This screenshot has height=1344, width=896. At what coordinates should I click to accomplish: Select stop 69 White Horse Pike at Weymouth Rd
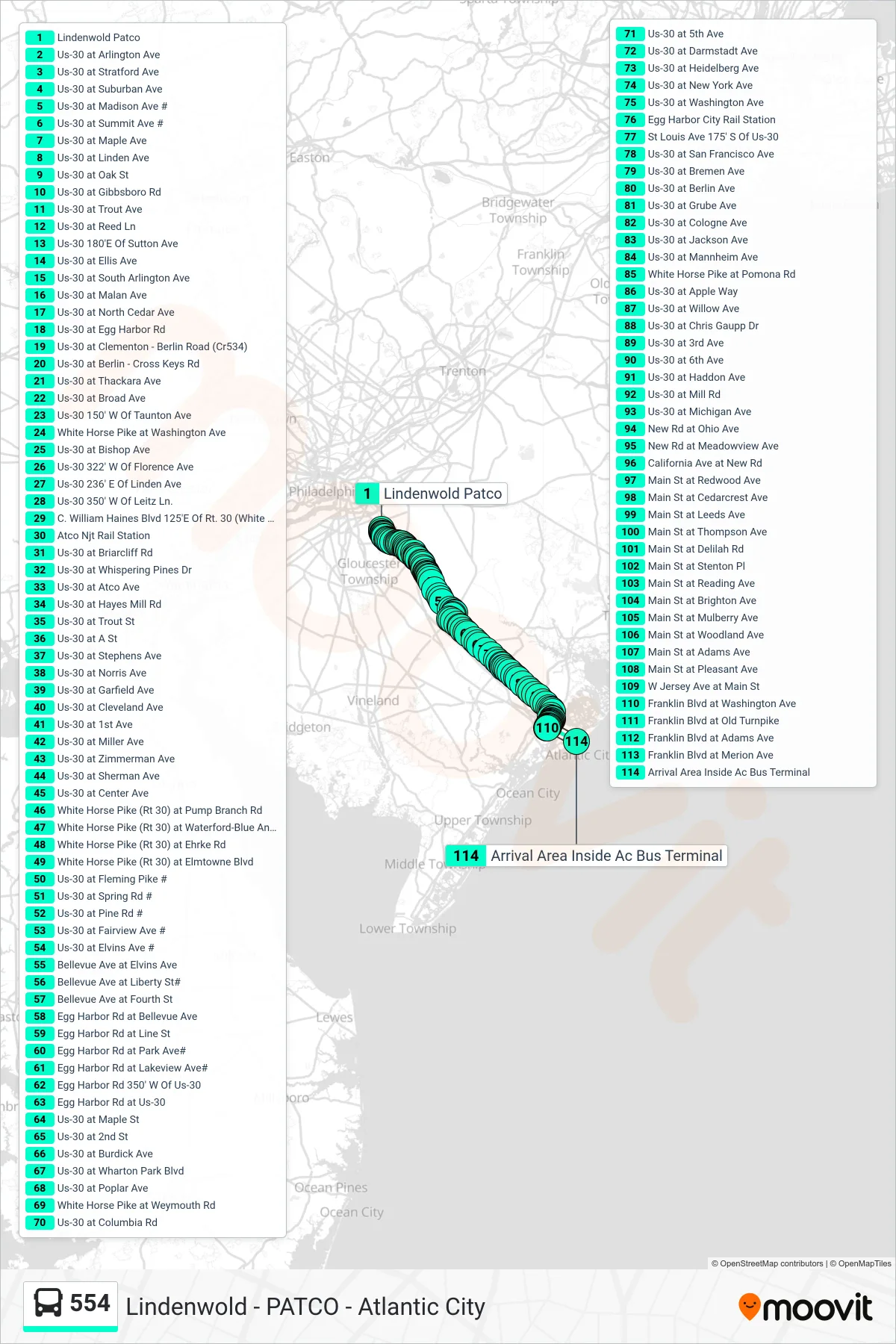tap(121, 1205)
